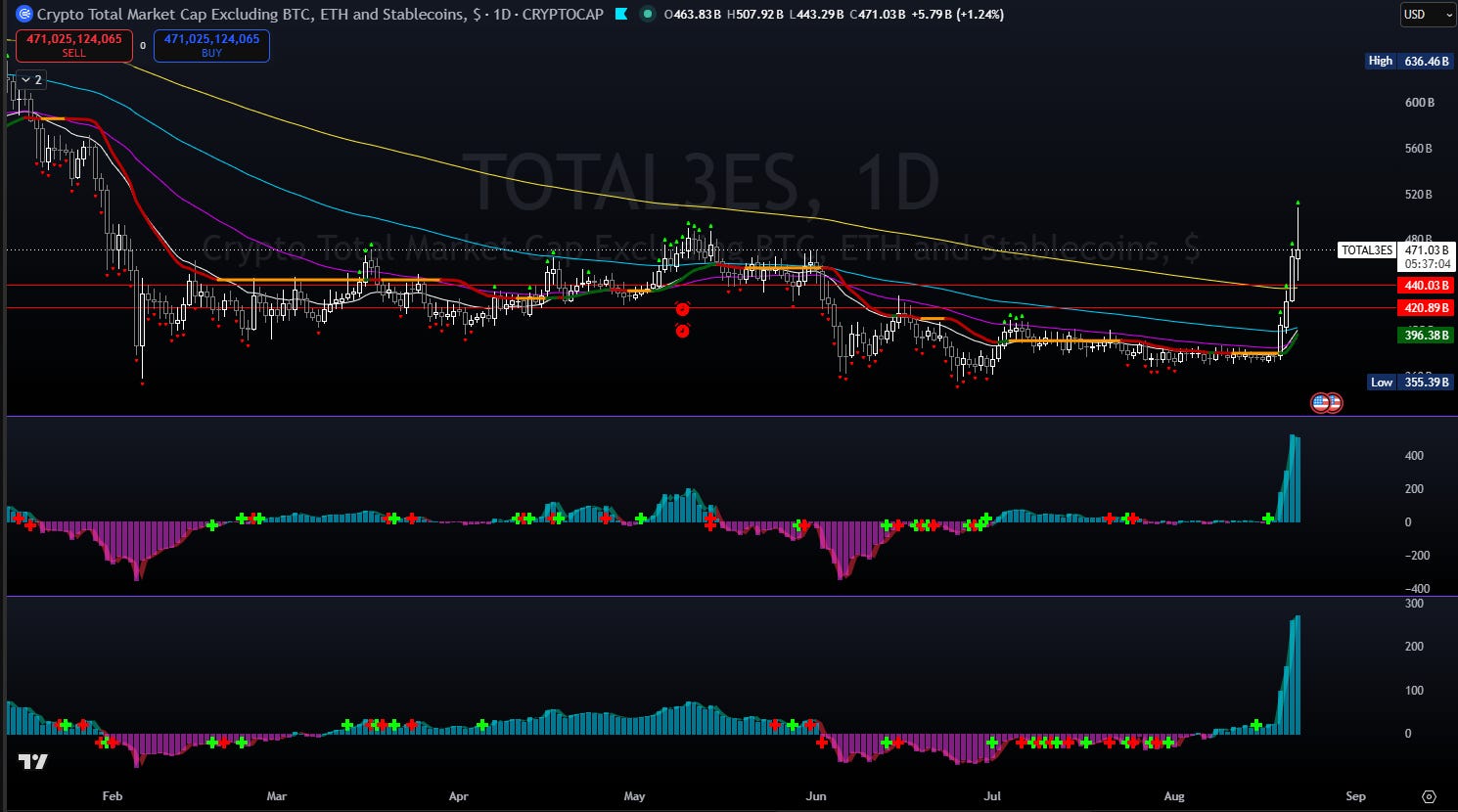Click the upper red alarm clock alert icon
Screen dimensions: 1458x812
click(683, 309)
